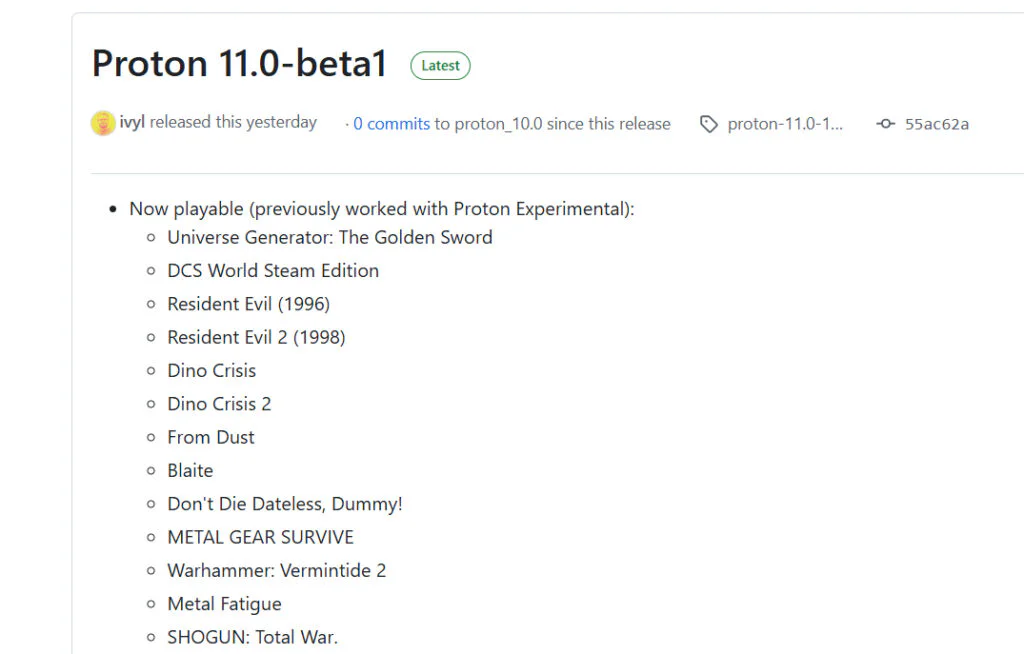Select the Proton 11.0-beta1 release title
1024x654 pixels.
coord(240,63)
